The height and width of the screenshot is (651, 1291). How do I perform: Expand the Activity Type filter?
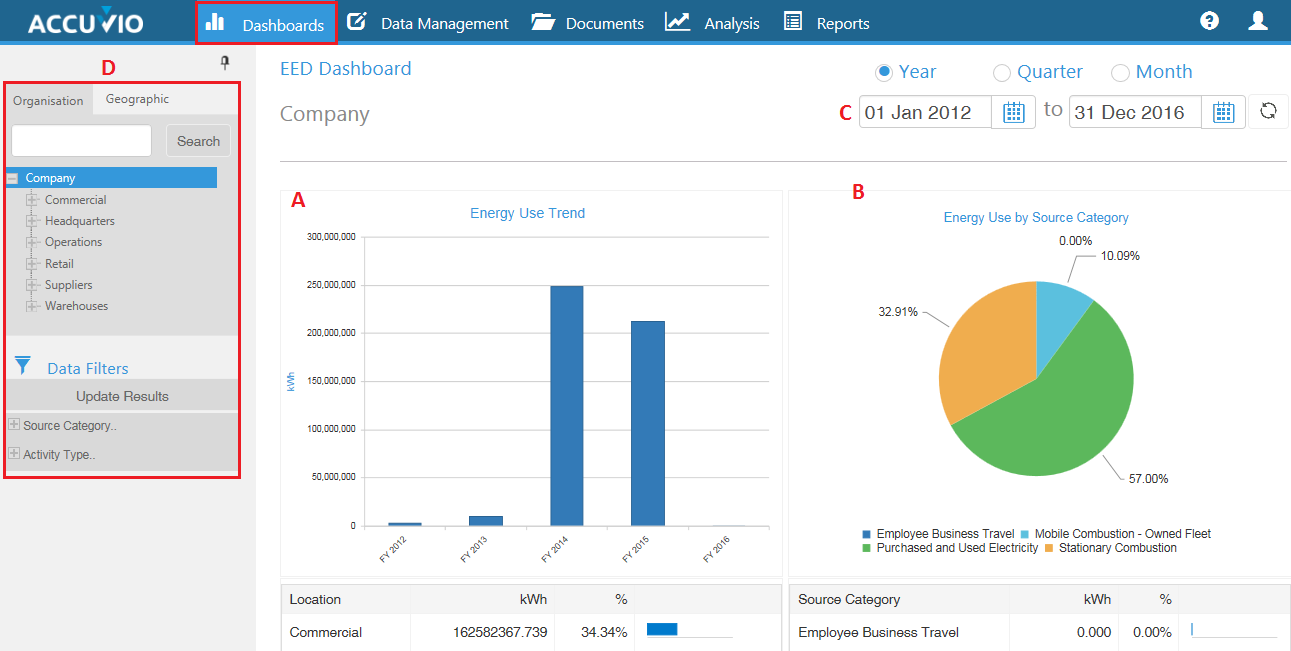tap(16, 454)
